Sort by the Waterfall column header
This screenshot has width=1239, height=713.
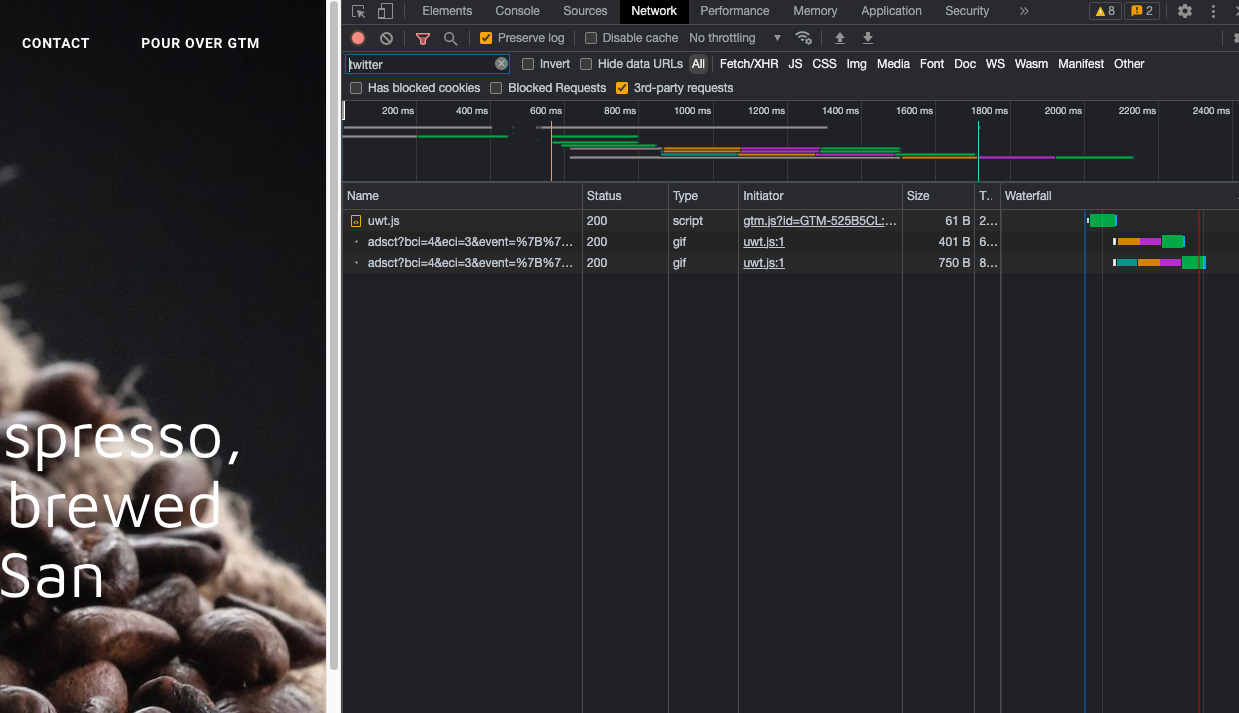click(x=1119, y=196)
